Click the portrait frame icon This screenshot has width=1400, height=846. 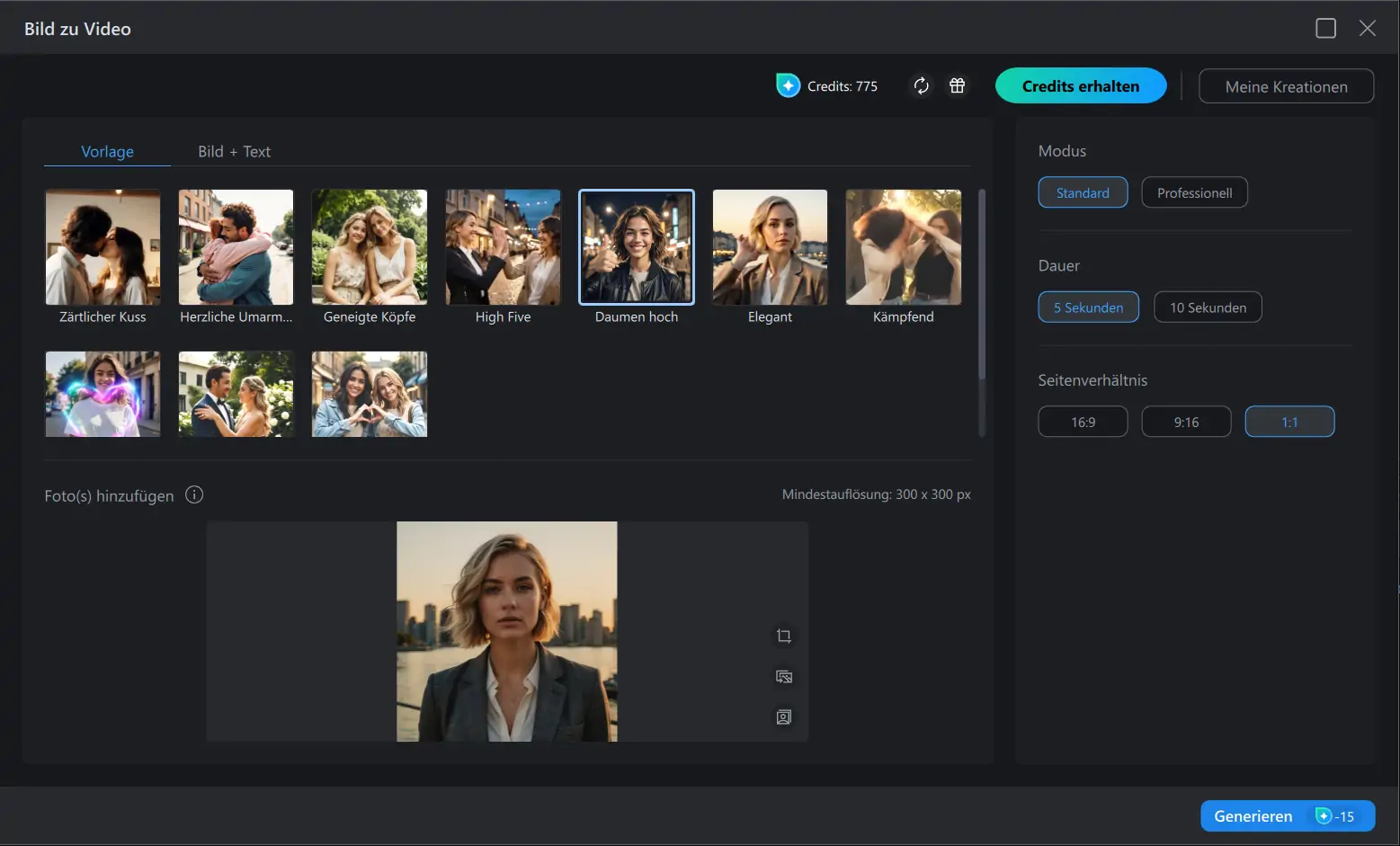pyautogui.click(x=784, y=717)
